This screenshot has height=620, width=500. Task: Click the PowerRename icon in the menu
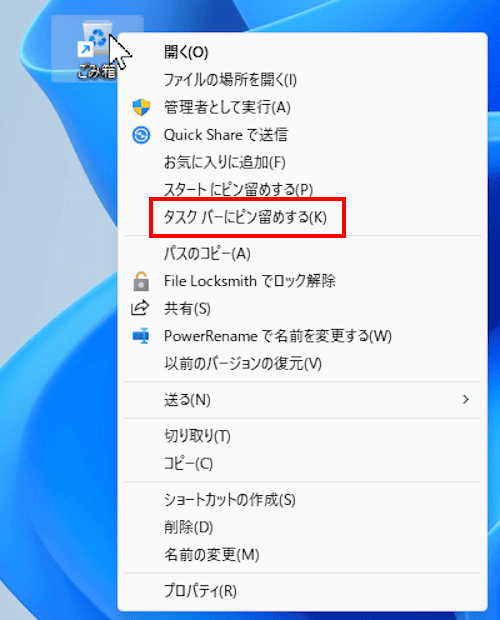click(141, 336)
